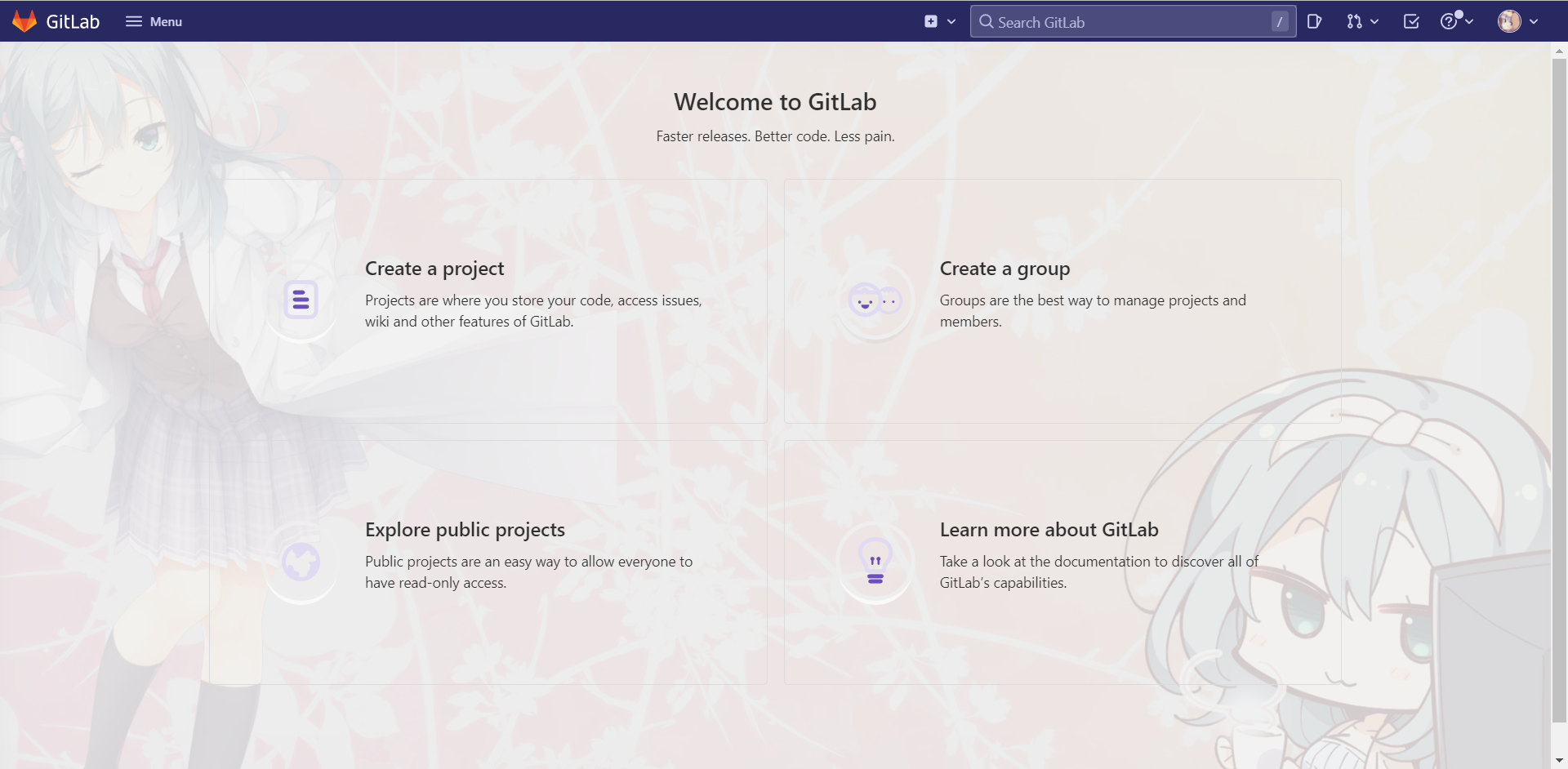Screen dimensions: 1568x769
Task: Click the Learn more about GitLab heading
Action: 1049,530
